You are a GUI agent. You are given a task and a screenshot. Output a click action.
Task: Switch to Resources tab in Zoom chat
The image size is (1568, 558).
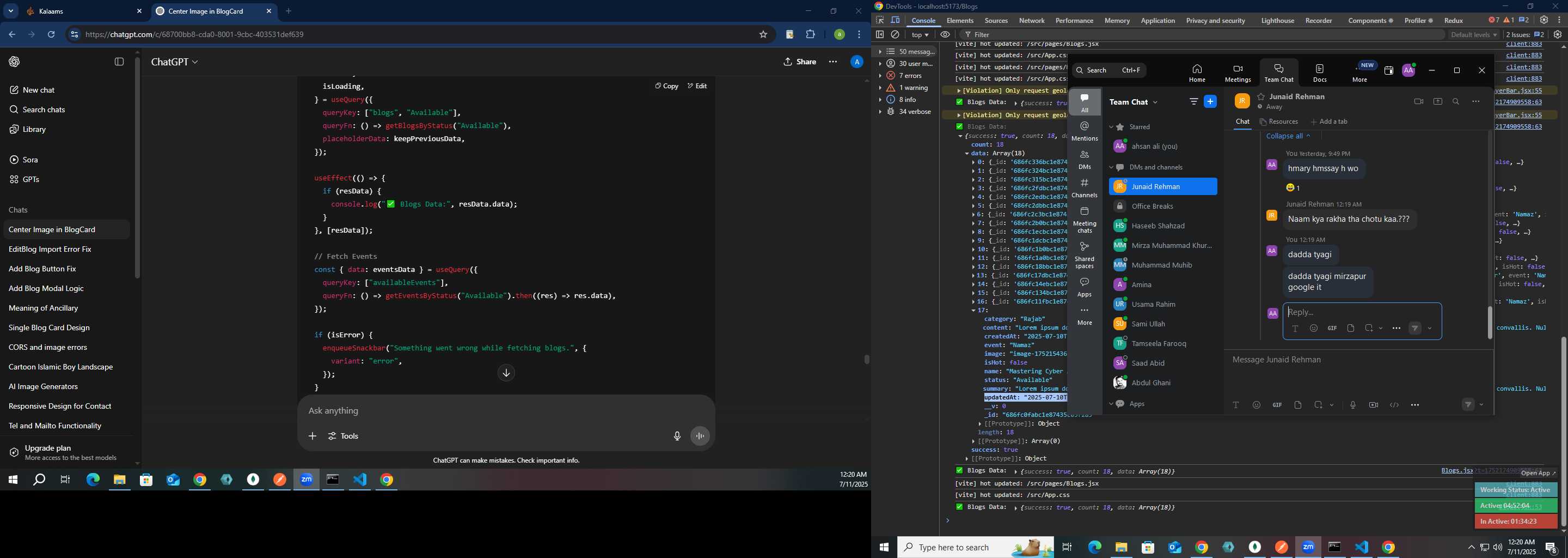pos(1278,122)
